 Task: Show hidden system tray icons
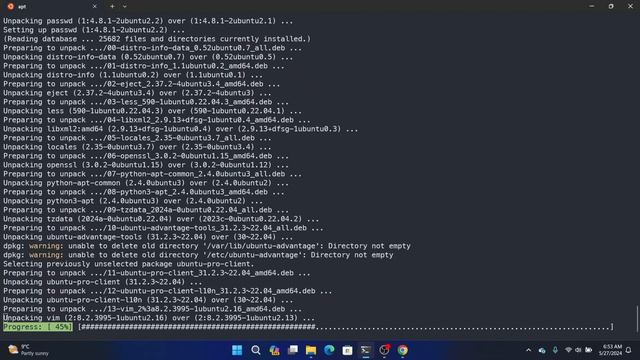pos(529,350)
